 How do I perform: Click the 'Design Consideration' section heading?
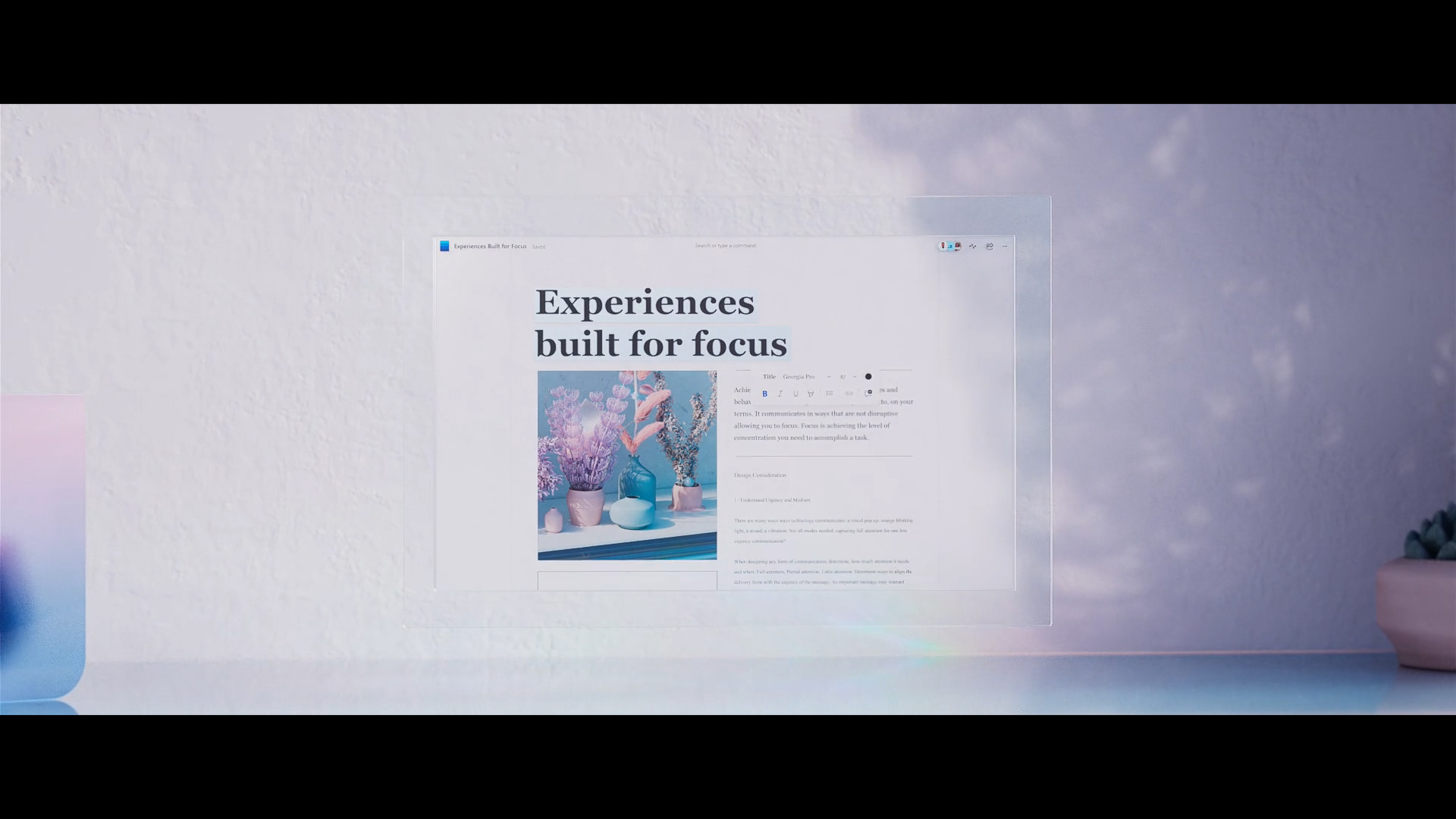[760, 475]
